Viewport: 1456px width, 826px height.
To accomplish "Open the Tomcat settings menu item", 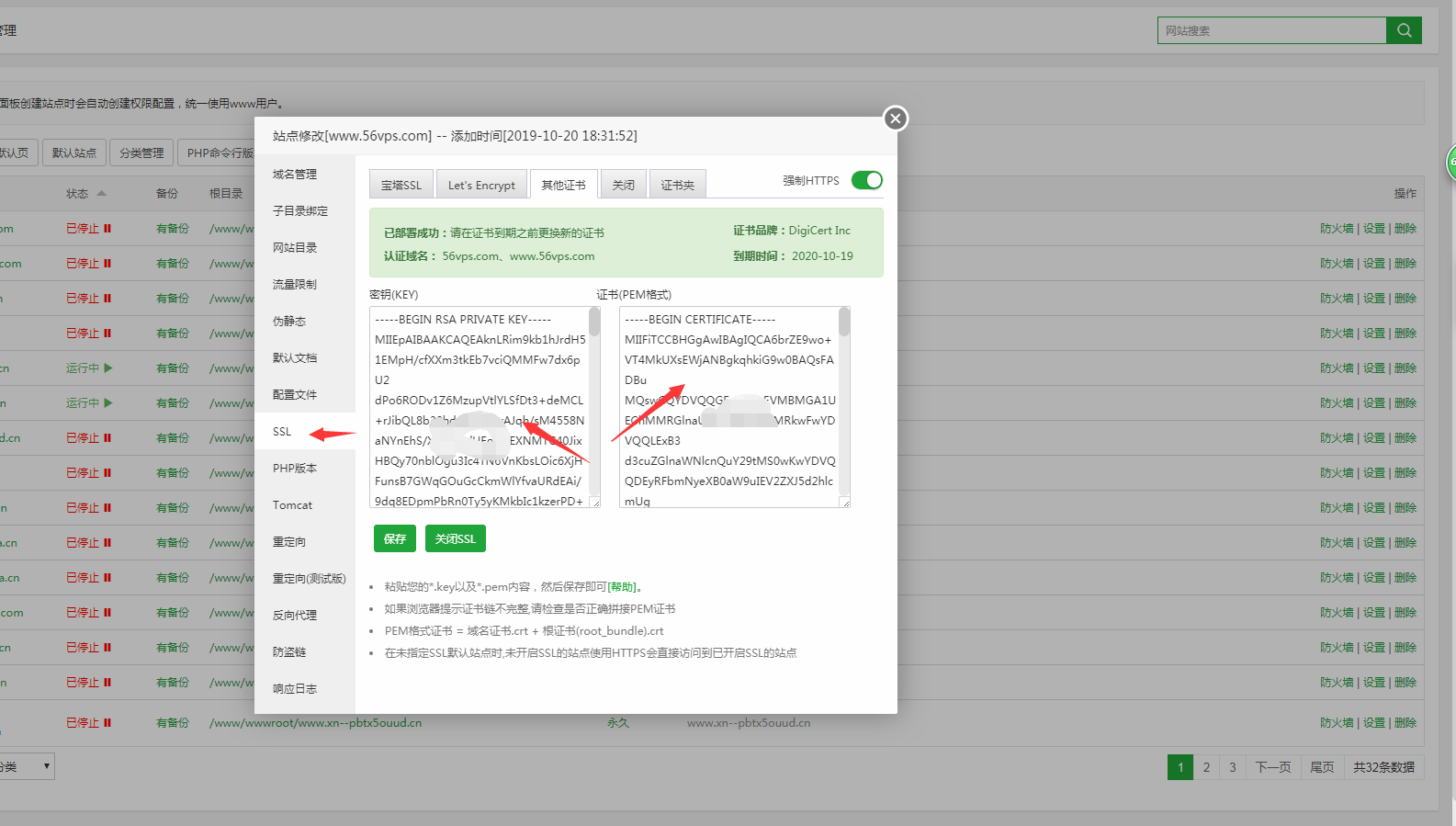I will pyautogui.click(x=292, y=505).
